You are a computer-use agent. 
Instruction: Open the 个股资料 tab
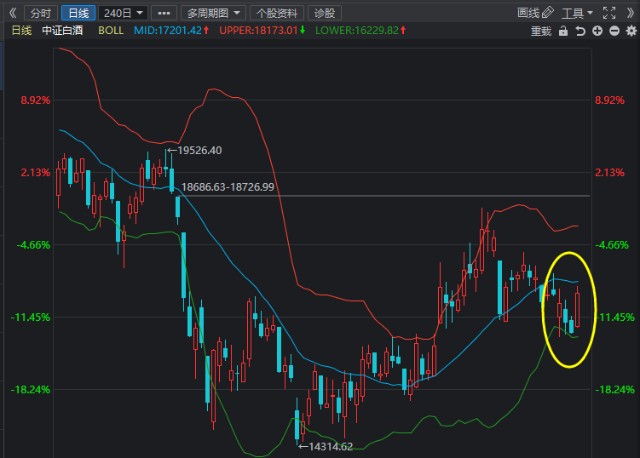pos(277,13)
